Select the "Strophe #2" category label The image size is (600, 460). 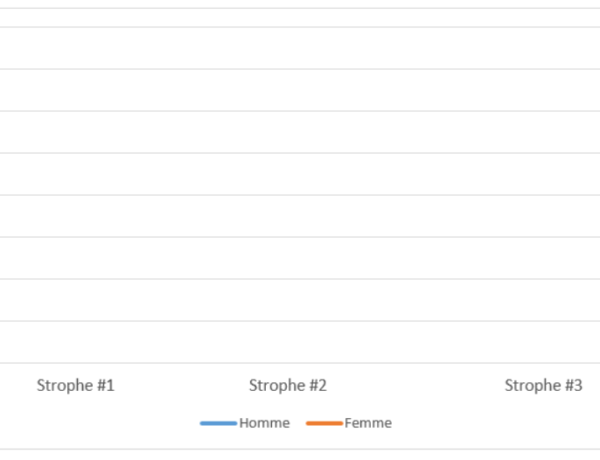[x=288, y=385]
